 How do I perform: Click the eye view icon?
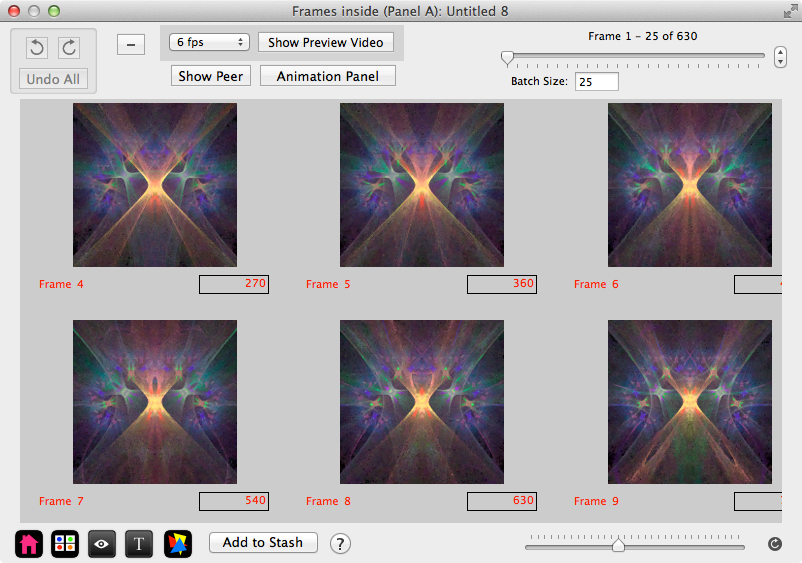click(102, 544)
